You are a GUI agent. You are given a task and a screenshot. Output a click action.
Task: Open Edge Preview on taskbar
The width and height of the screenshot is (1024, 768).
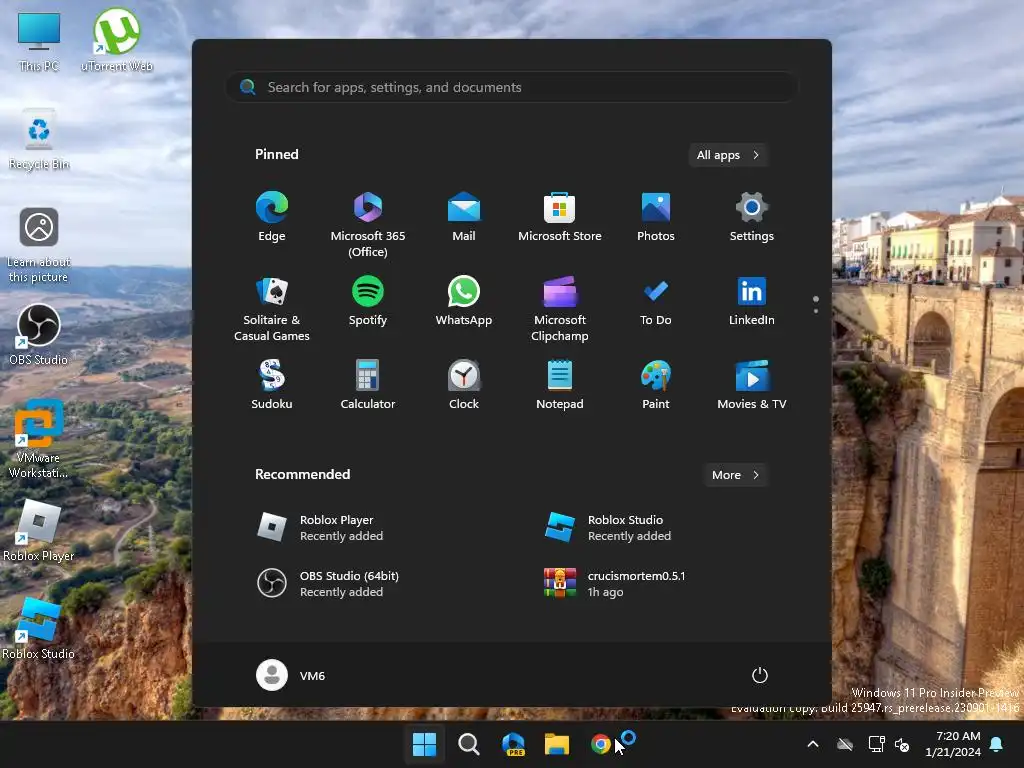513,743
